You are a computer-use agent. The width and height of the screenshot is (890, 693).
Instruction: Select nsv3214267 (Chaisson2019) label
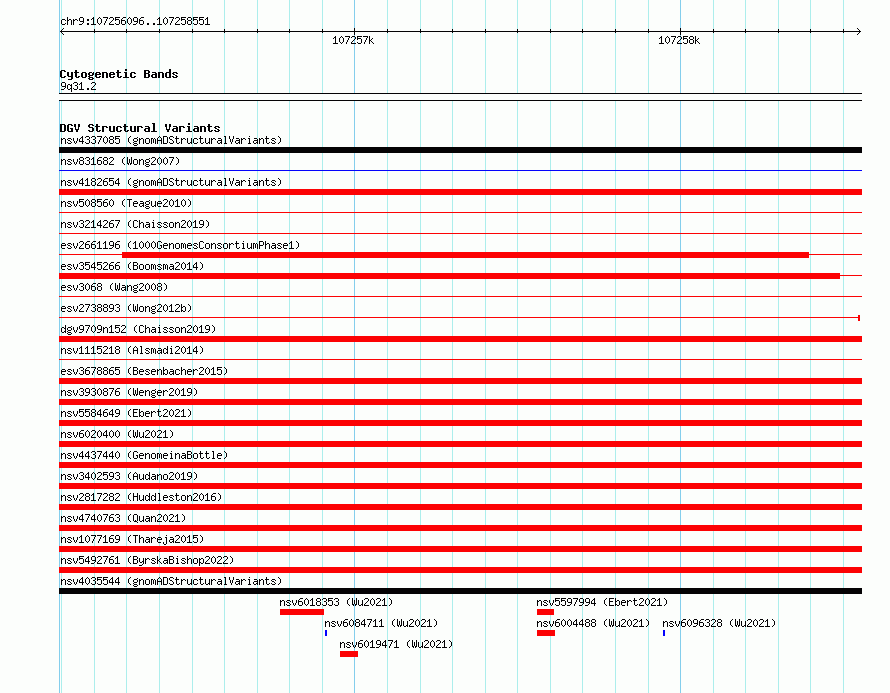pyautogui.click(x=135, y=224)
